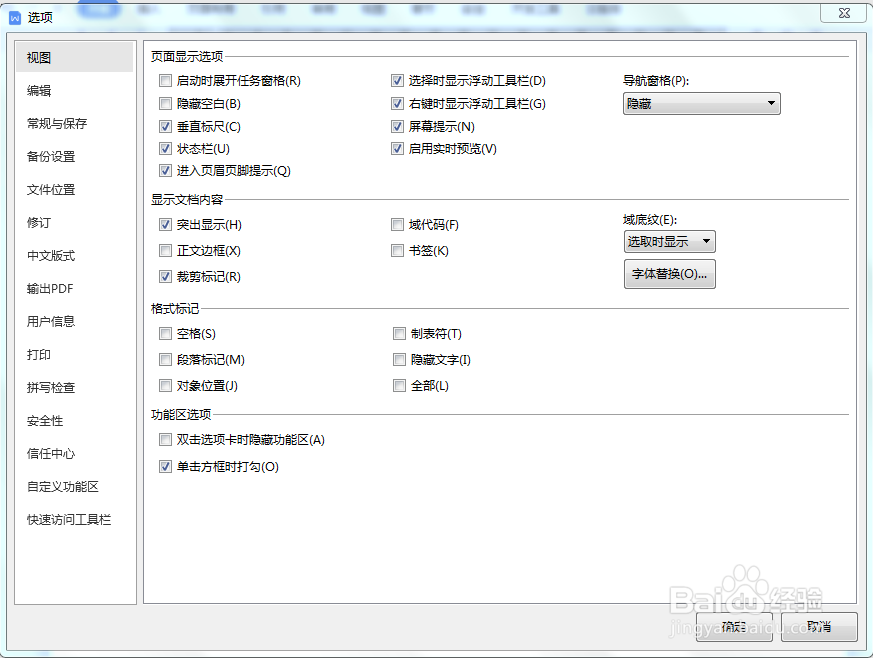Check the 空格 formatting mark option

pyautogui.click(x=166, y=333)
